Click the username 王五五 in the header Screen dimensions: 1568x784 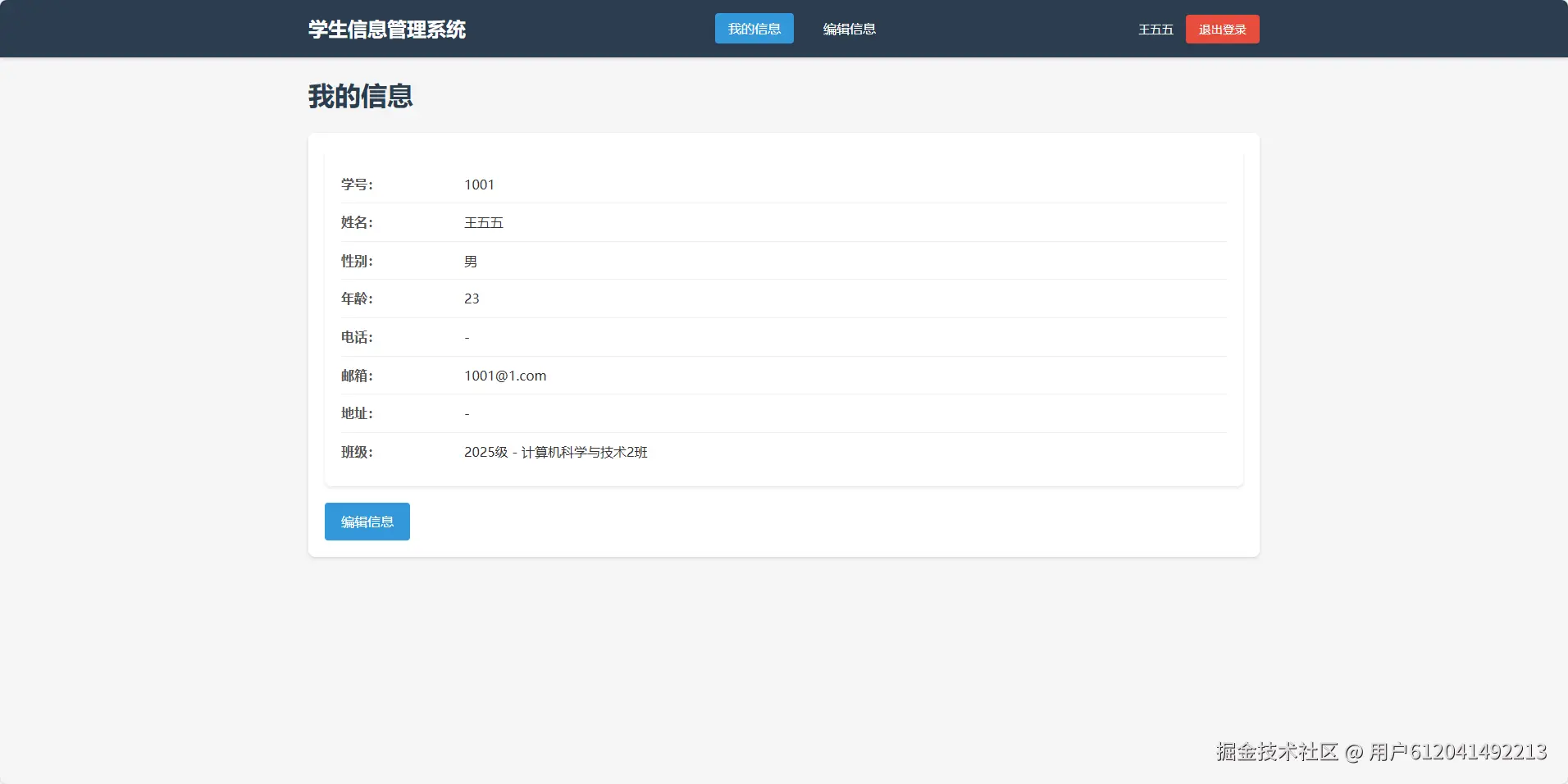pos(1155,30)
